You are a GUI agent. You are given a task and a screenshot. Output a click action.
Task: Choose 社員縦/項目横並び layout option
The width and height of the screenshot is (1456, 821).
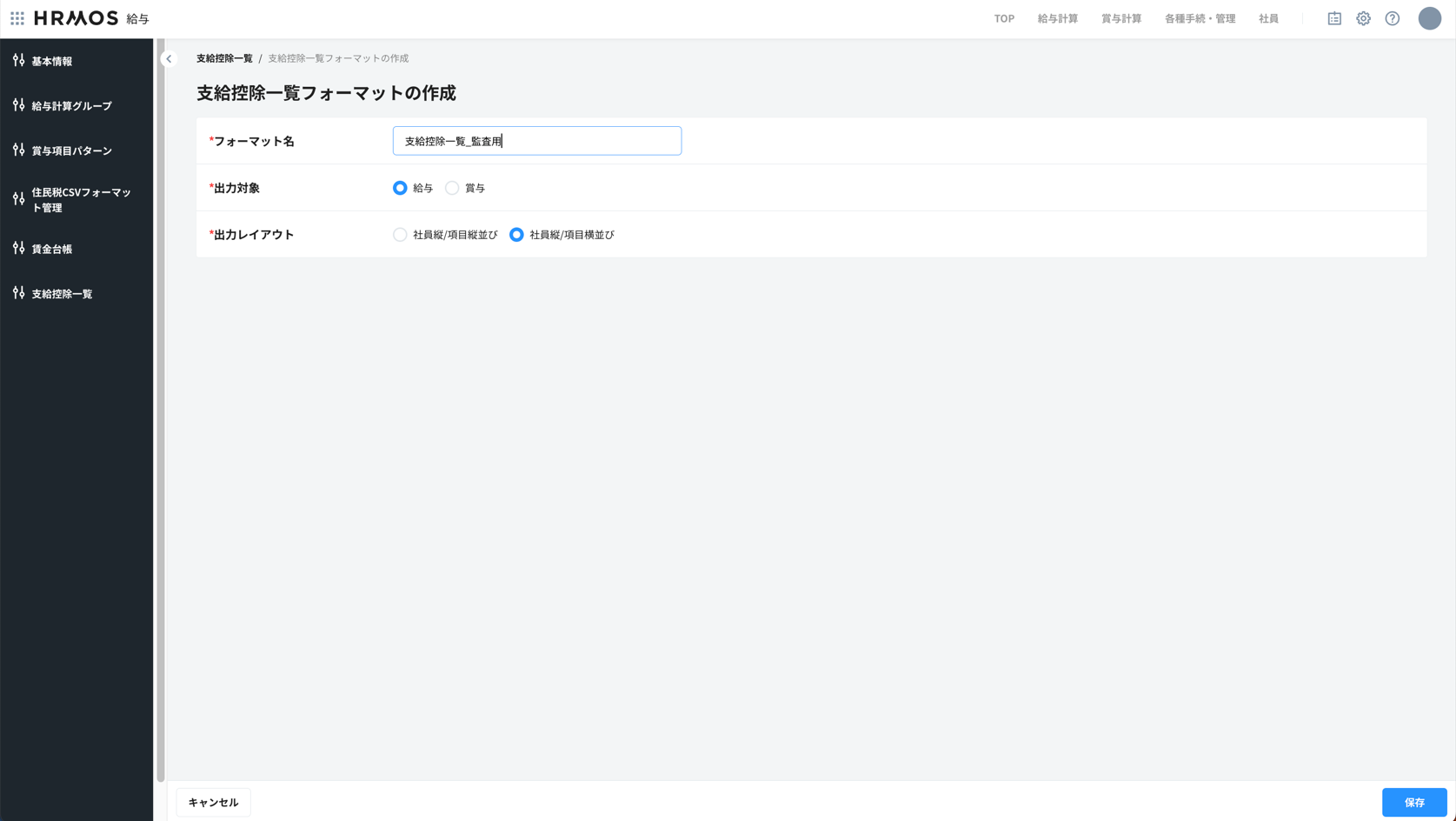516,235
